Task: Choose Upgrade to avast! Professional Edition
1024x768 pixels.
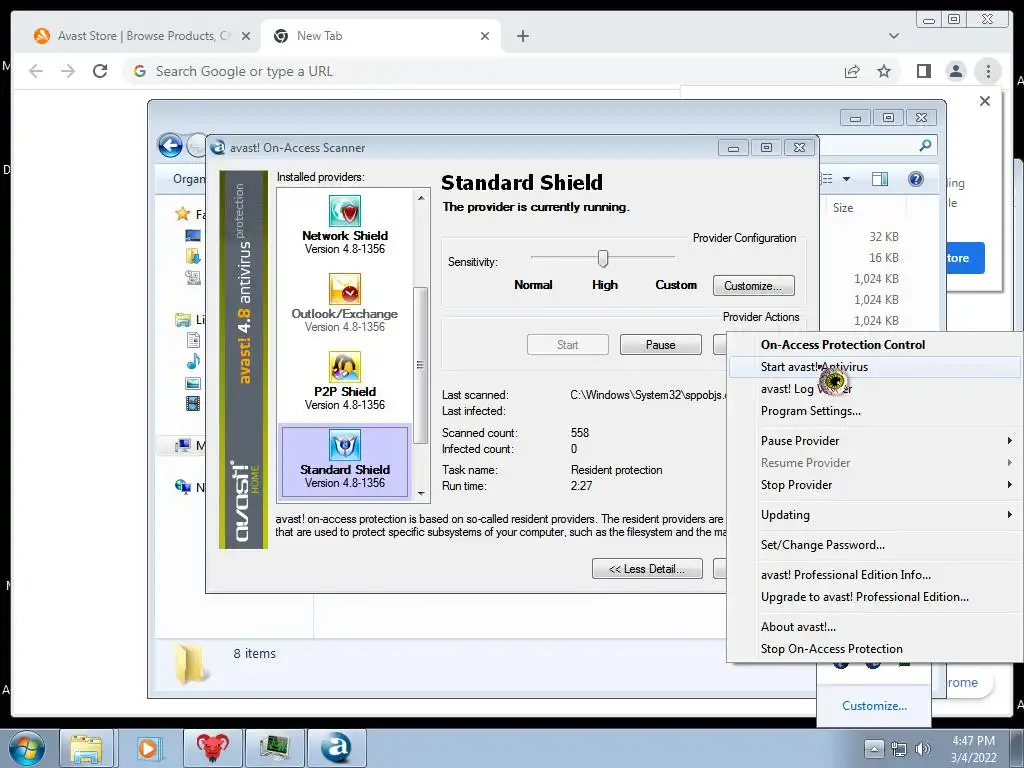Action: click(874, 597)
